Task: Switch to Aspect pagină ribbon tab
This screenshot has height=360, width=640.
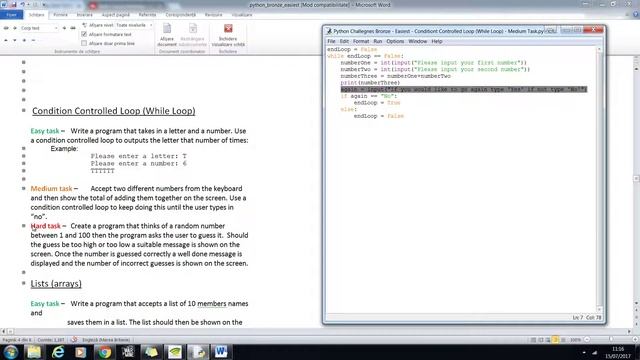Action: 116,15
